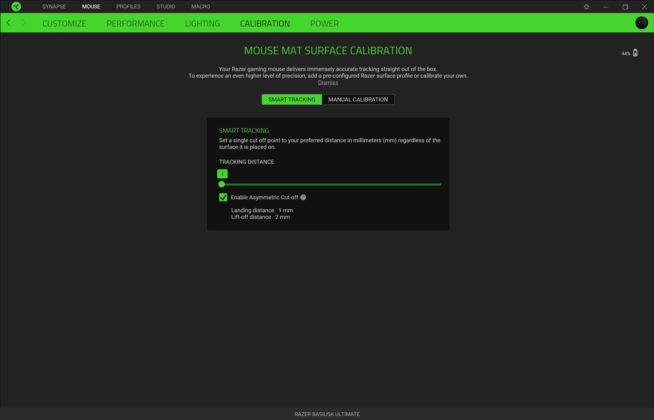Screen dimensions: 654x420
Task: Switch to the Studio tab
Action: [x=166, y=7]
